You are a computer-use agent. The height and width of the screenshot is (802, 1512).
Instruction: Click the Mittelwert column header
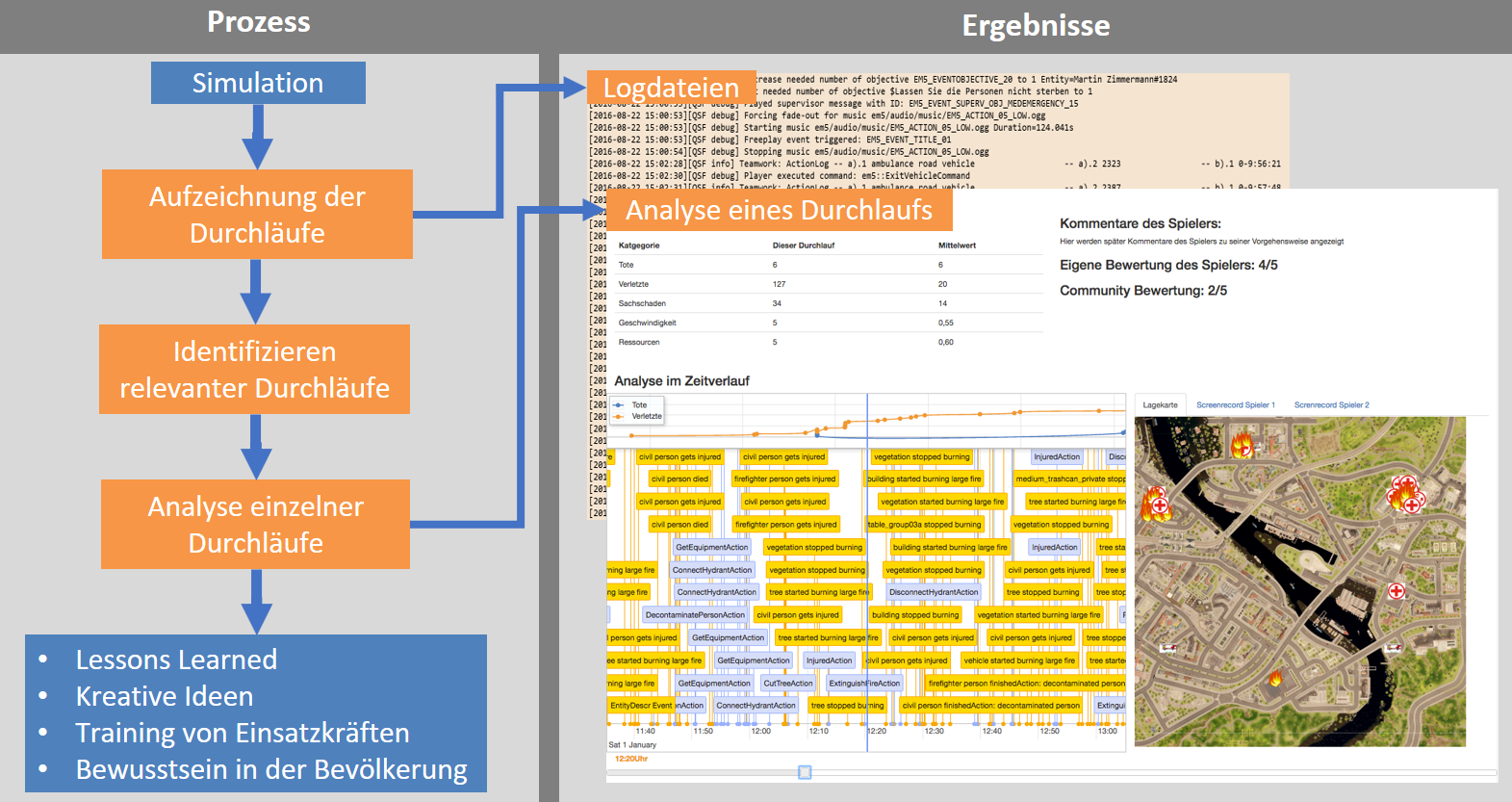[x=957, y=246]
